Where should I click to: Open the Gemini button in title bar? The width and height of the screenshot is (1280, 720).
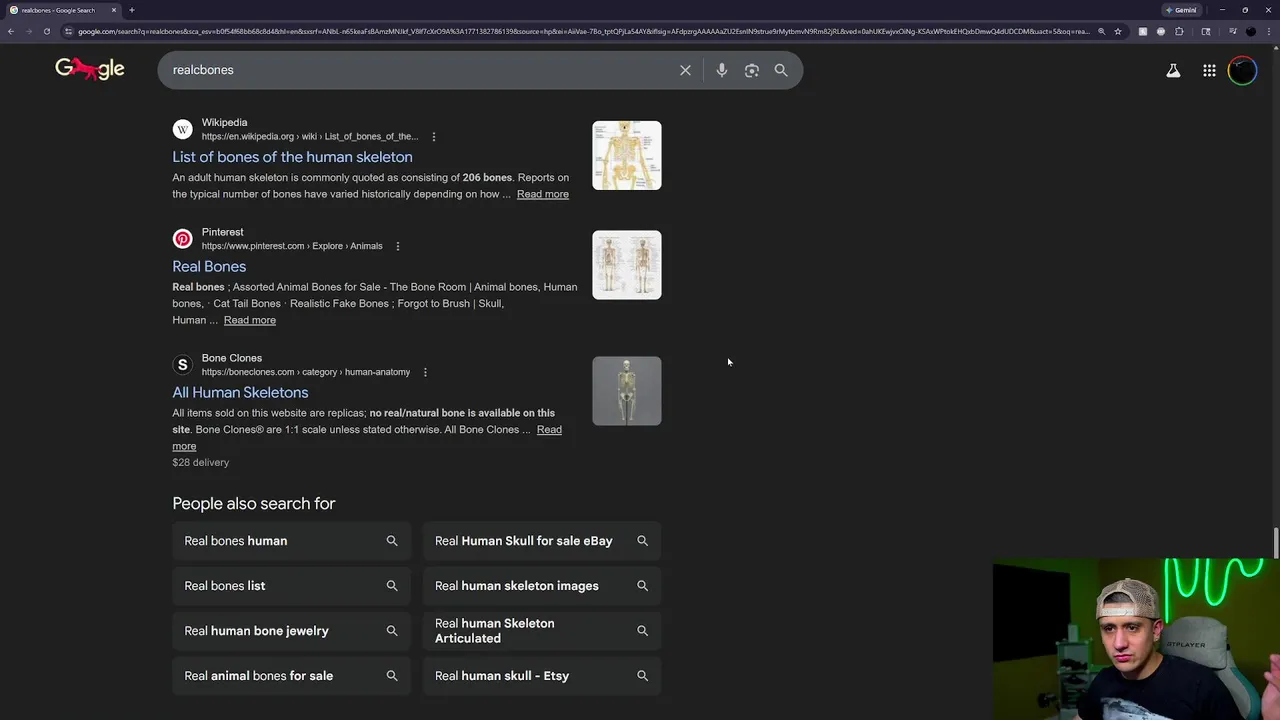(x=1181, y=10)
